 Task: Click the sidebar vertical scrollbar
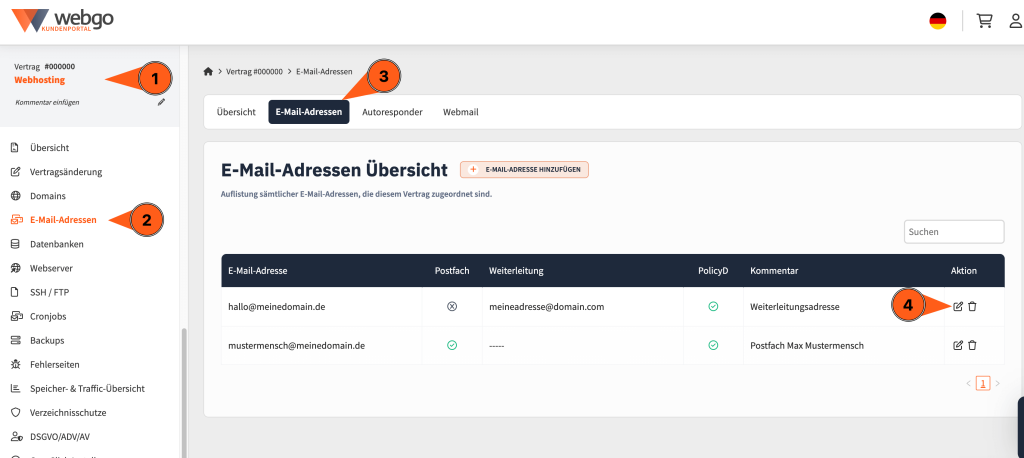tap(184, 392)
